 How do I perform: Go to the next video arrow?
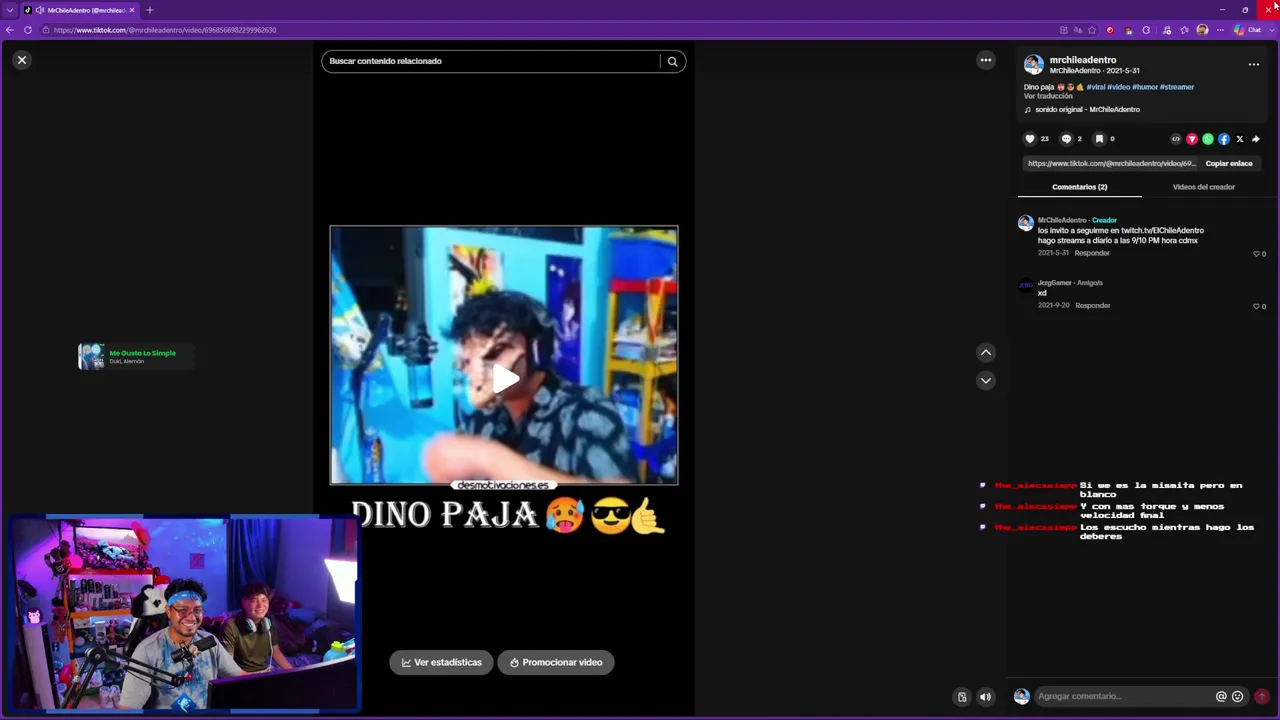[x=986, y=380]
